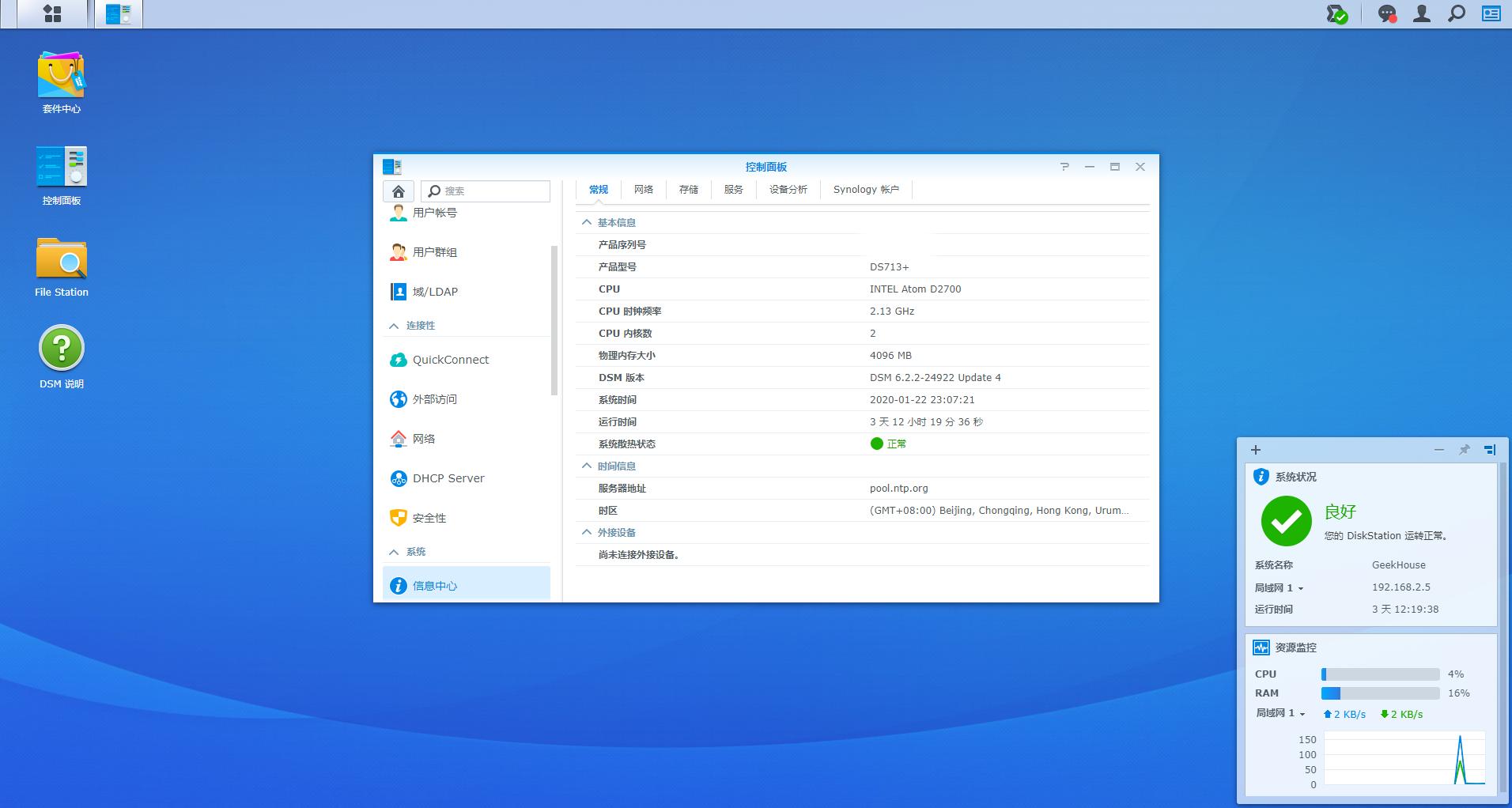Add a widget with the plus button
The width and height of the screenshot is (1512, 808).
1256,450
